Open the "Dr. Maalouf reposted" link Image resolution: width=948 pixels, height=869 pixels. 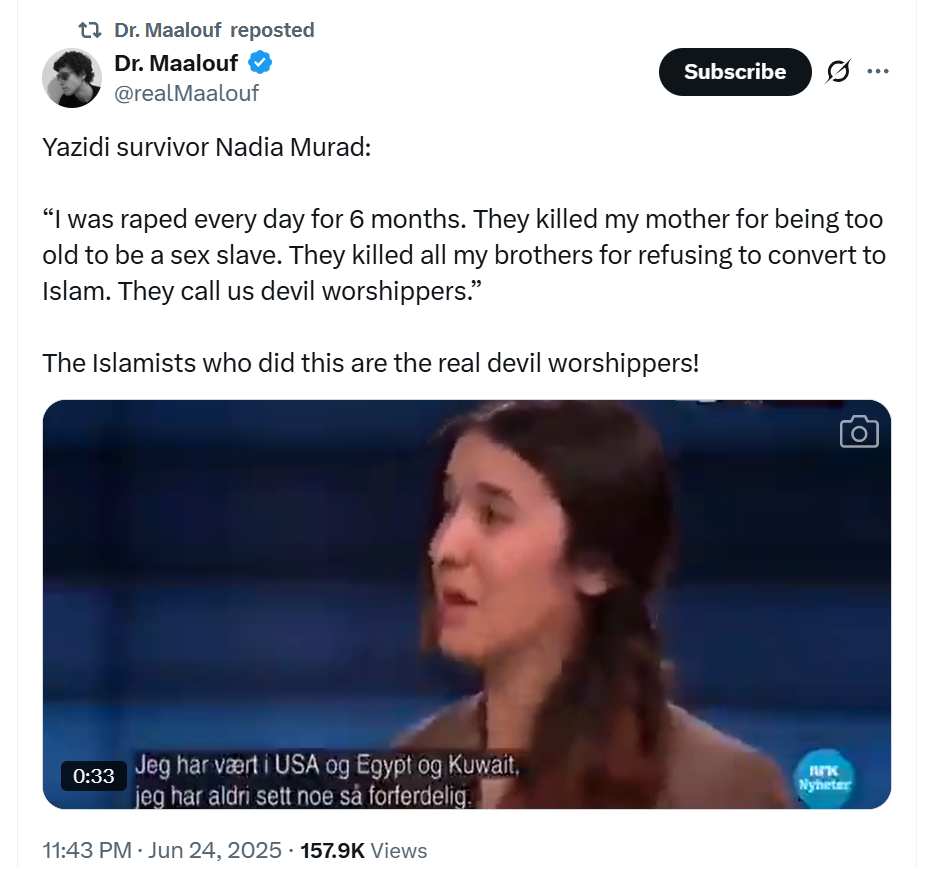pos(214,30)
